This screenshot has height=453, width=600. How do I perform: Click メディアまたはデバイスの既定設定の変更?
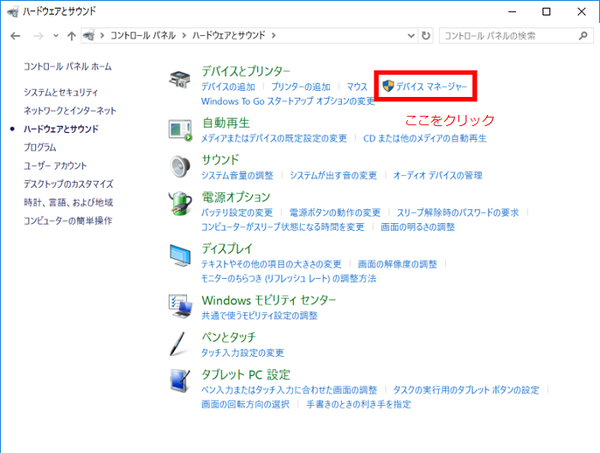(x=274, y=139)
